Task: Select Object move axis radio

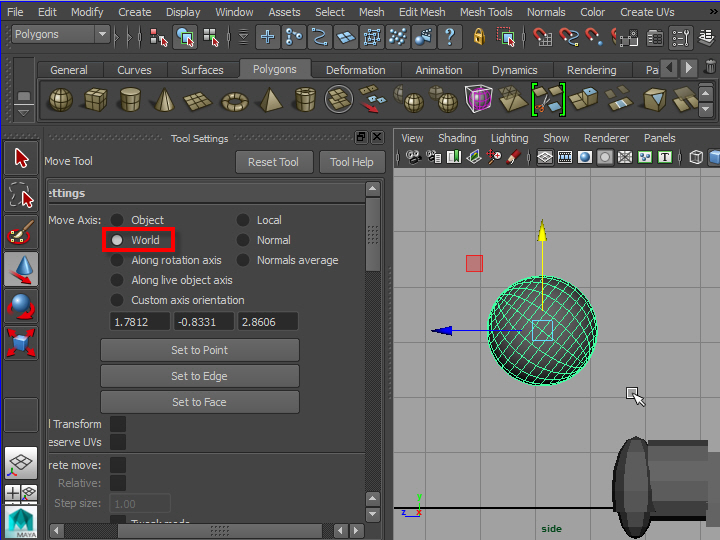Action: pos(117,220)
